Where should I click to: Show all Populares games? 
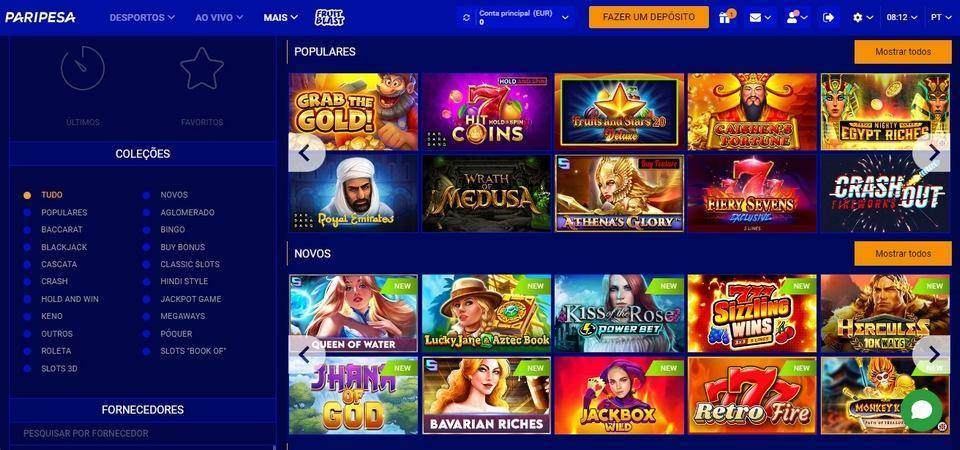click(903, 52)
